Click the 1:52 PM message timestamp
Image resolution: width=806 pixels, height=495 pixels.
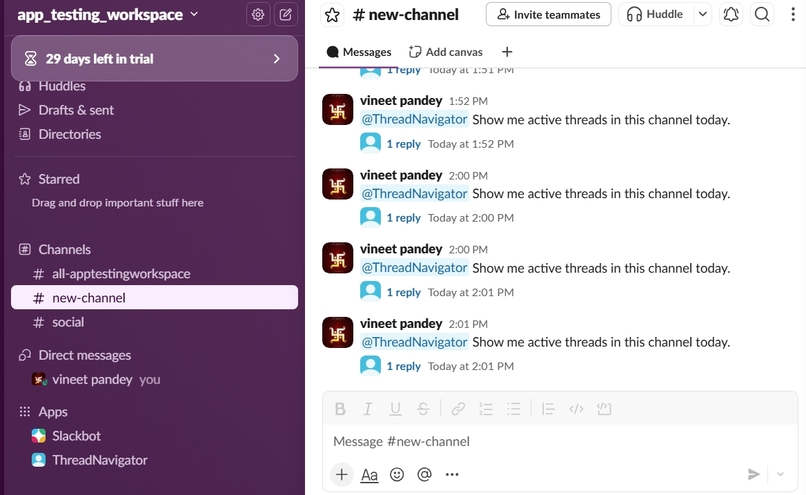[x=468, y=101]
